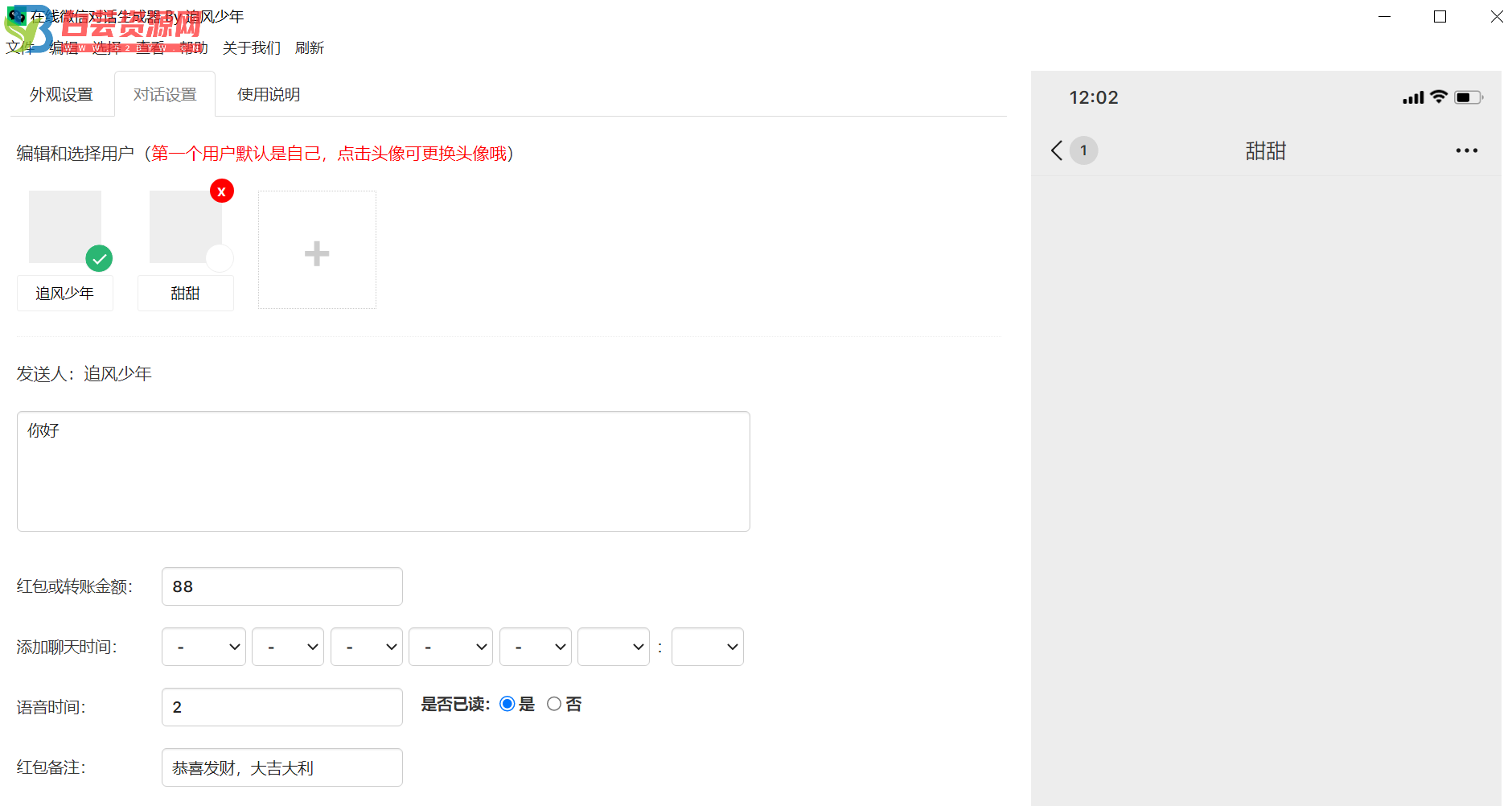Image resolution: width=1512 pixels, height=806 pixels.
Task: Click the message text box containing 你好
Action: coord(384,471)
